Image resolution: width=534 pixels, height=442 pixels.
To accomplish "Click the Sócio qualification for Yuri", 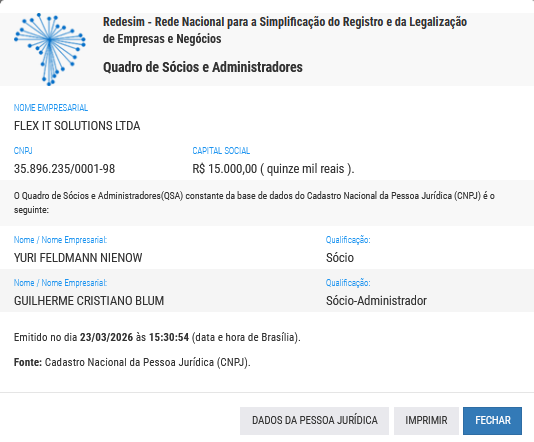I will (340, 258).
